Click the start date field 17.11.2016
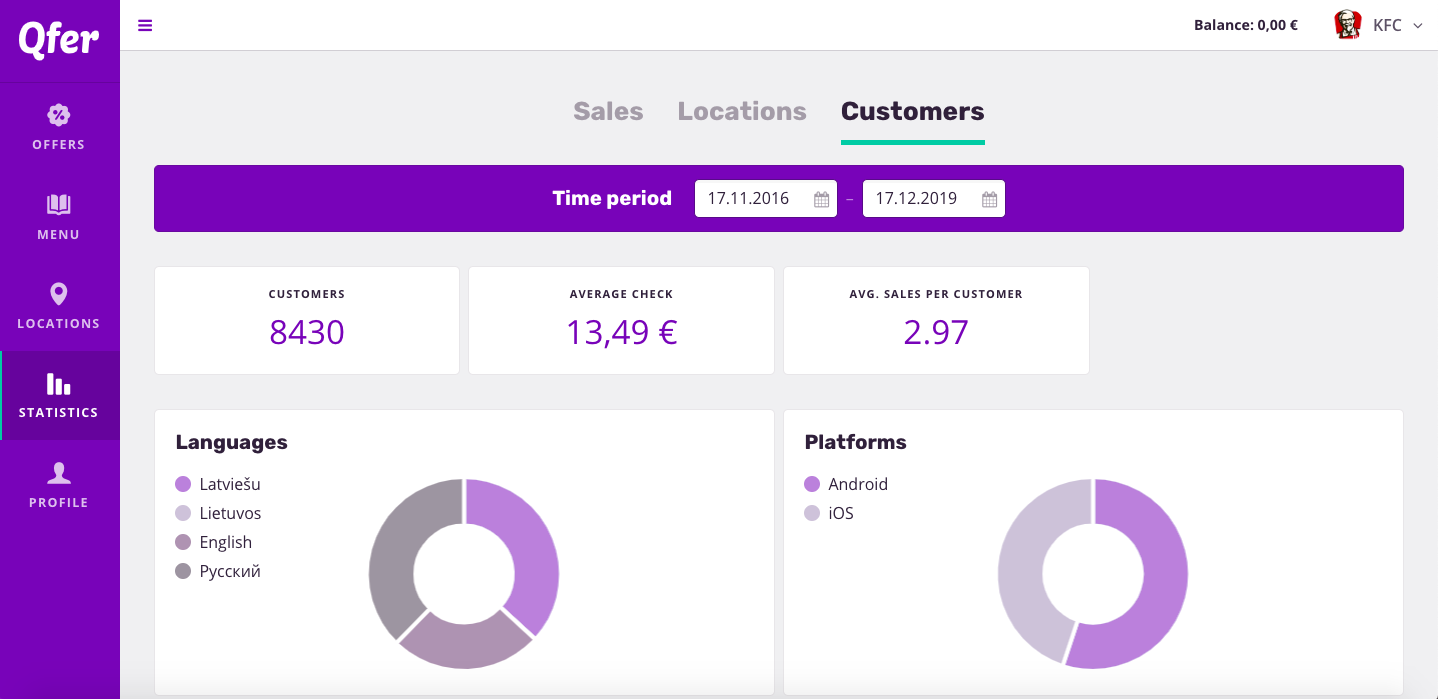Image resolution: width=1438 pixels, height=699 pixels. [749, 198]
